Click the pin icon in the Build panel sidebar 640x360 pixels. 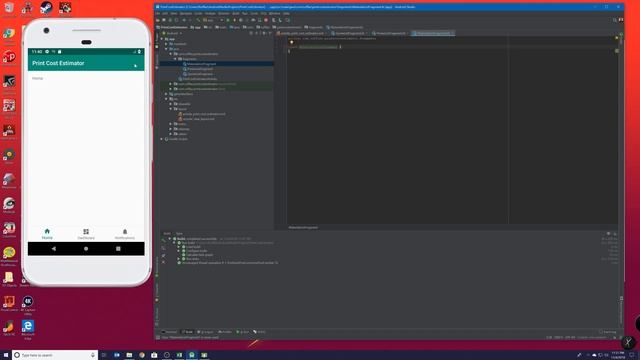pos(163,256)
